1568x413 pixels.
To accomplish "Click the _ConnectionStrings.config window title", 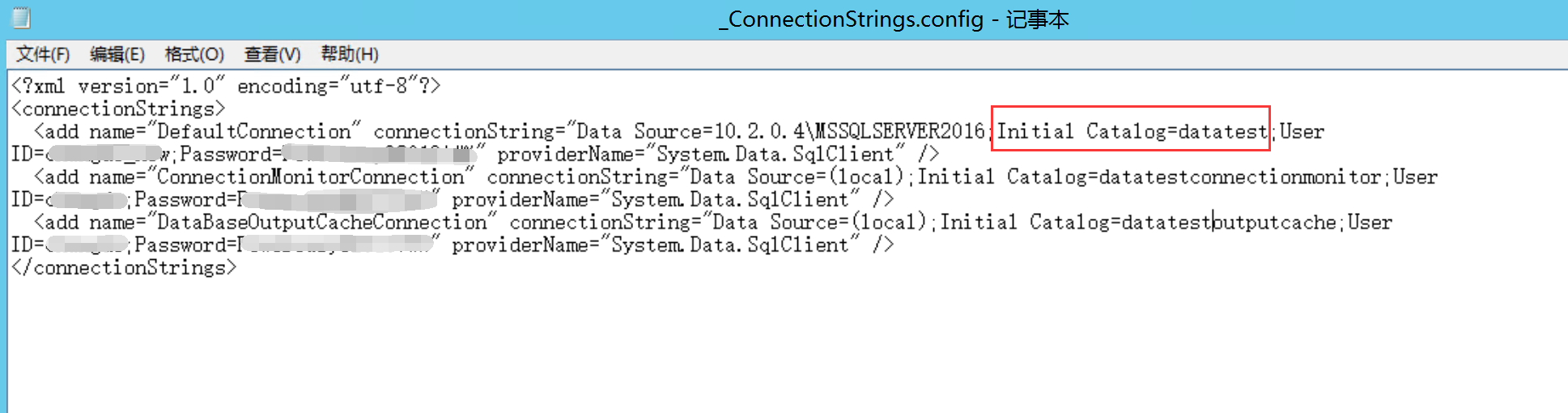I will [894, 19].
